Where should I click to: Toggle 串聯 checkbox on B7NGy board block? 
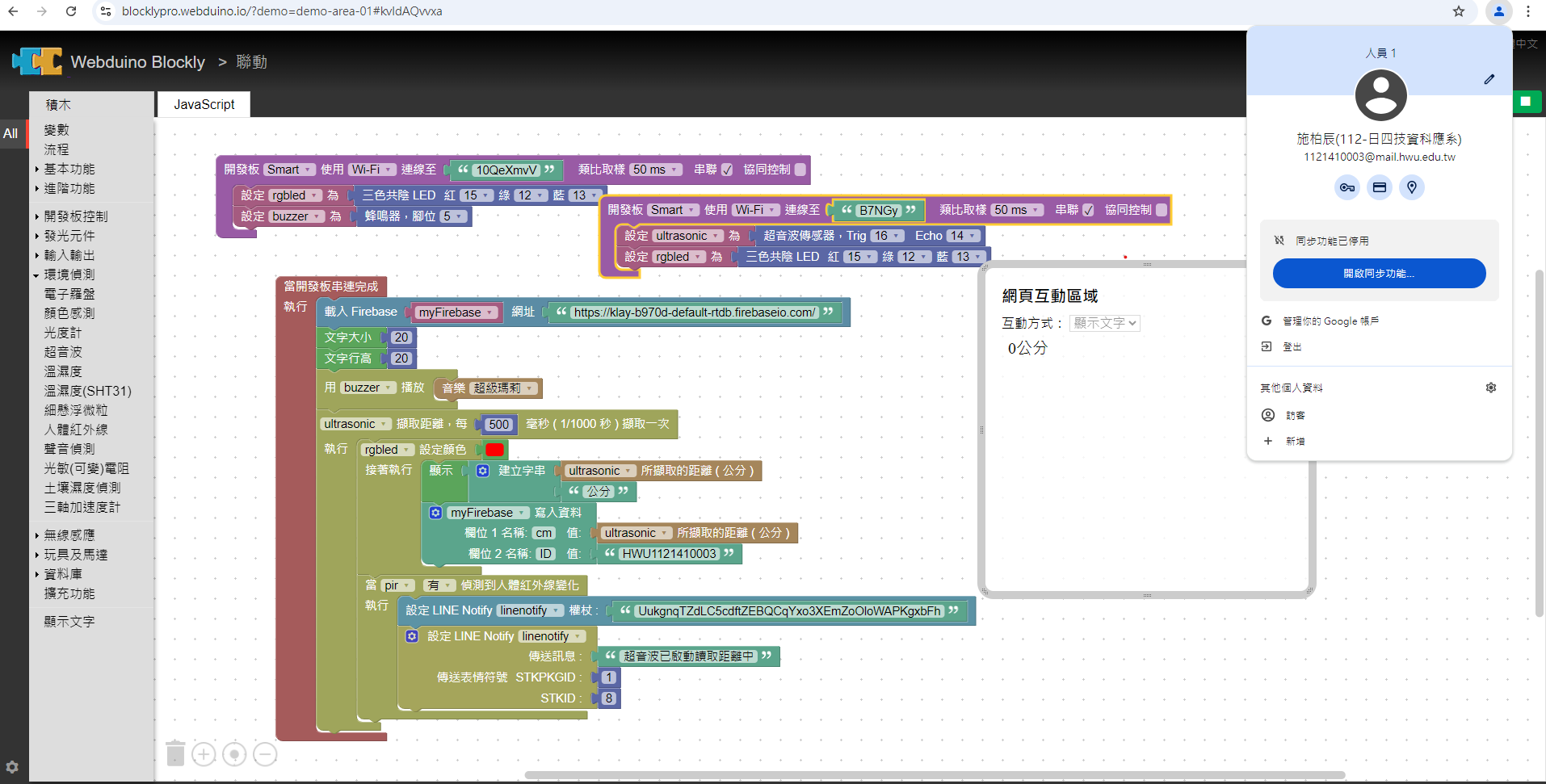1088,210
